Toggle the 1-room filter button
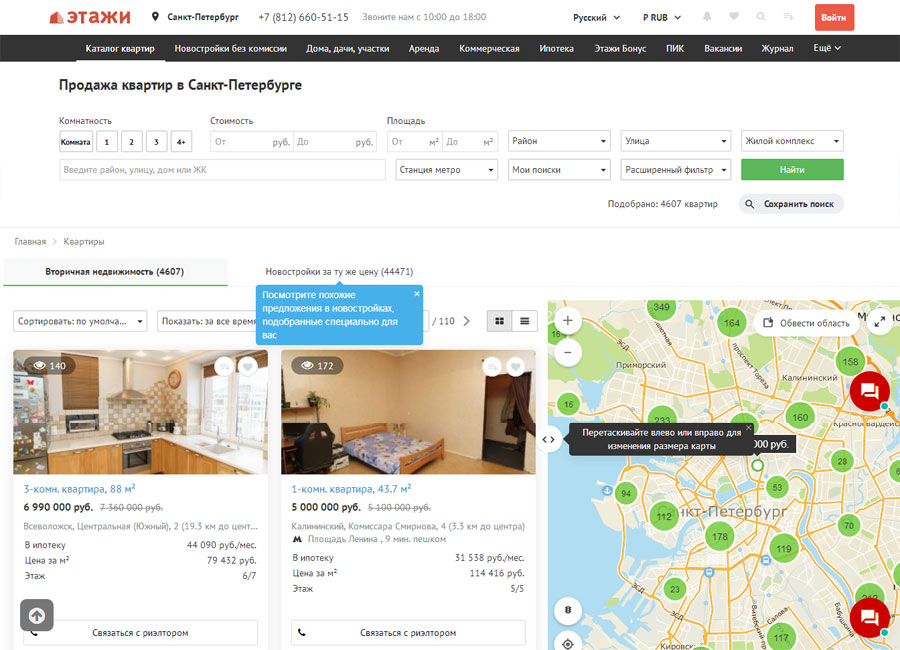The width and height of the screenshot is (900, 650). [x=107, y=141]
